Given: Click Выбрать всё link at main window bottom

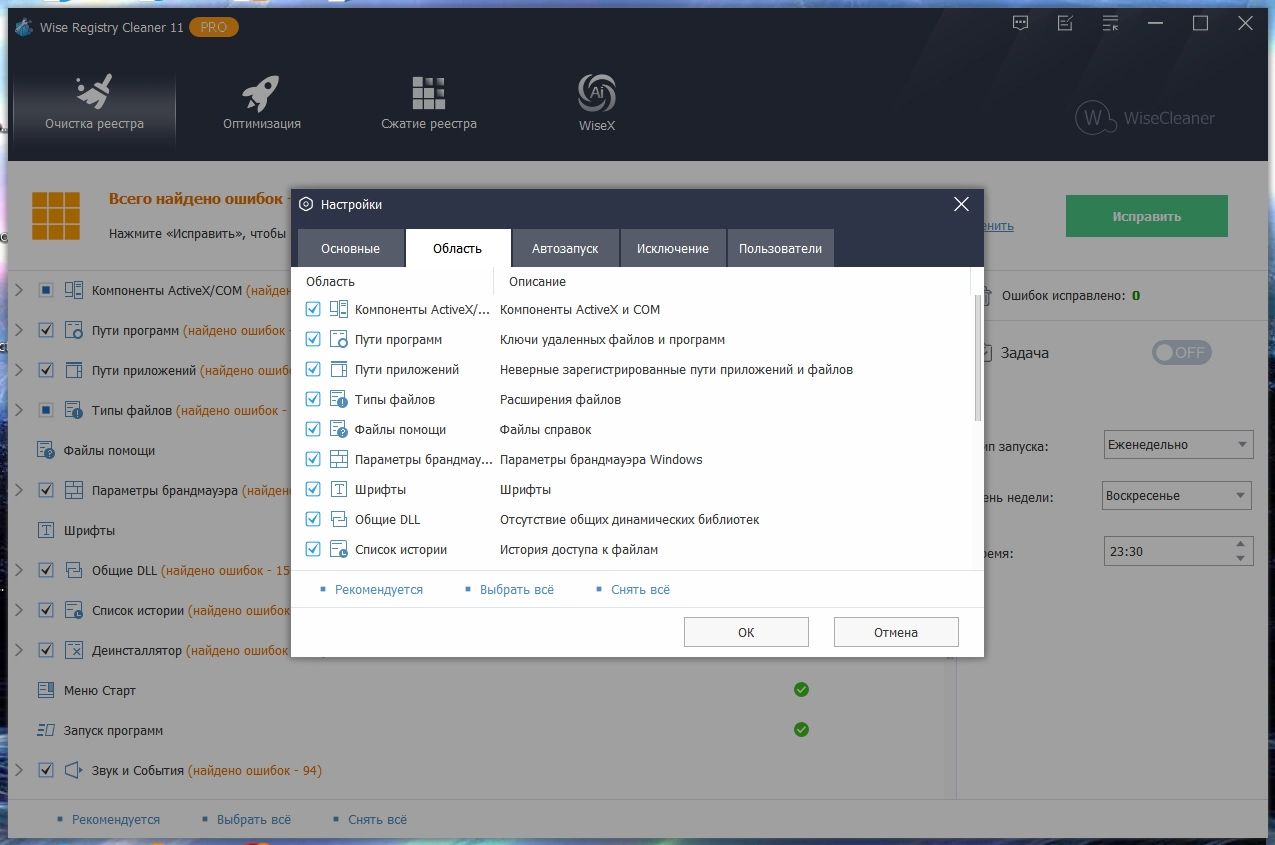Looking at the screenshot, I should coord(254,819).
